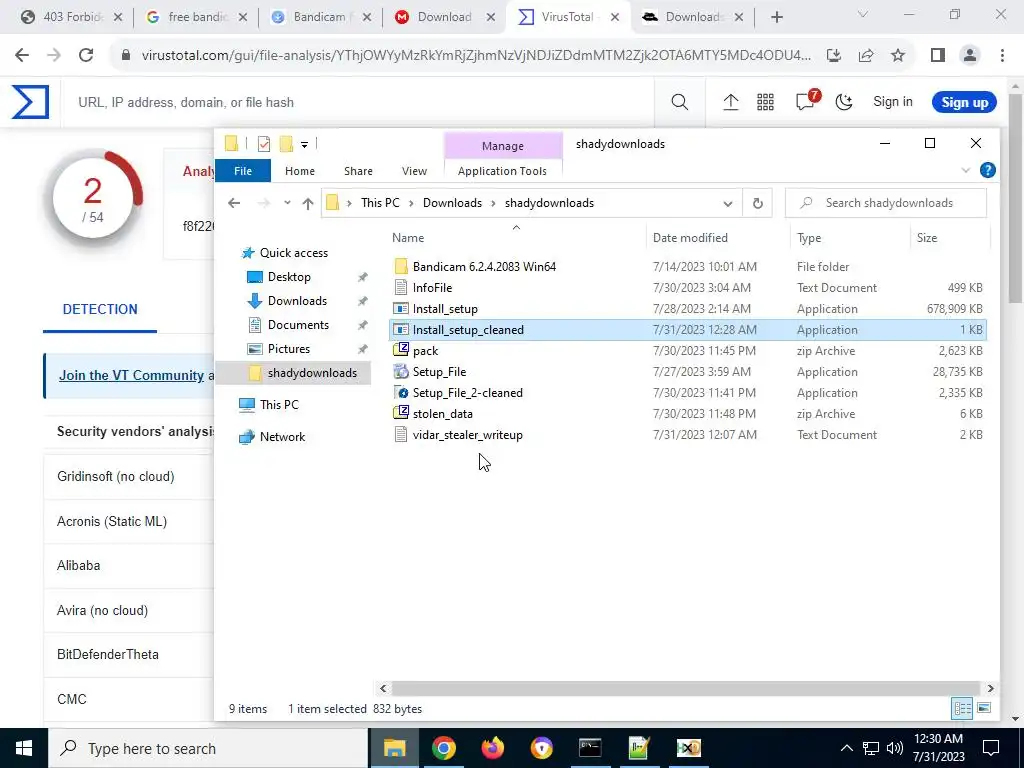1024x768 pixels.
Task: Open Windows Start menu
Action: pyautogui.click(x=24, y=748)
